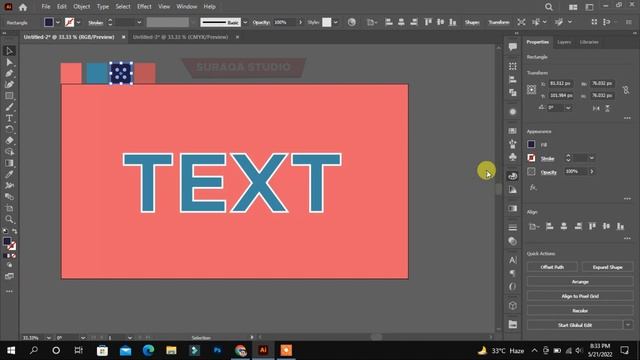Click Horizontal Align Left in control bar

point(389,22)
